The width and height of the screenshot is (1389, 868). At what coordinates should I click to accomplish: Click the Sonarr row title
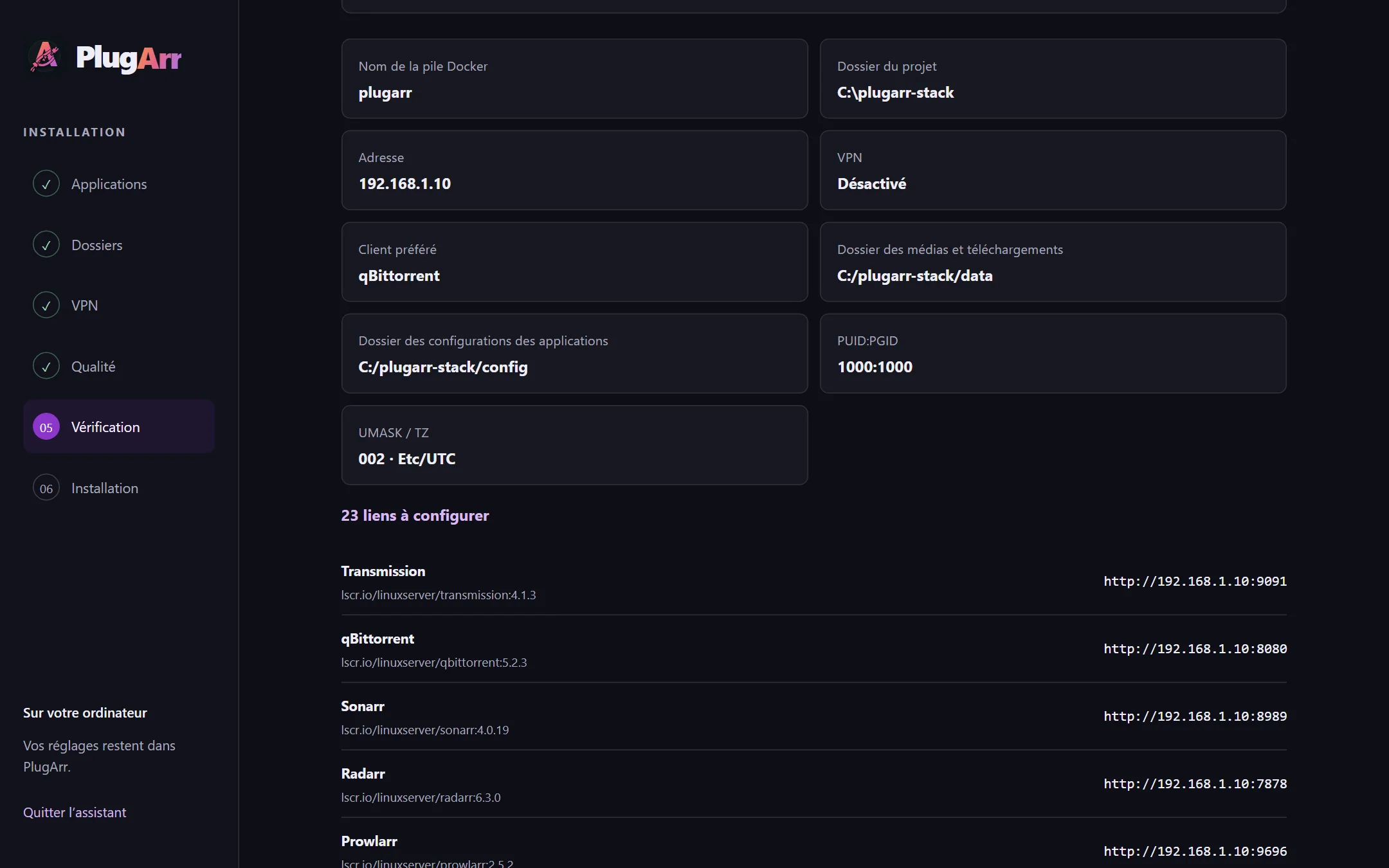click(363, 706)
